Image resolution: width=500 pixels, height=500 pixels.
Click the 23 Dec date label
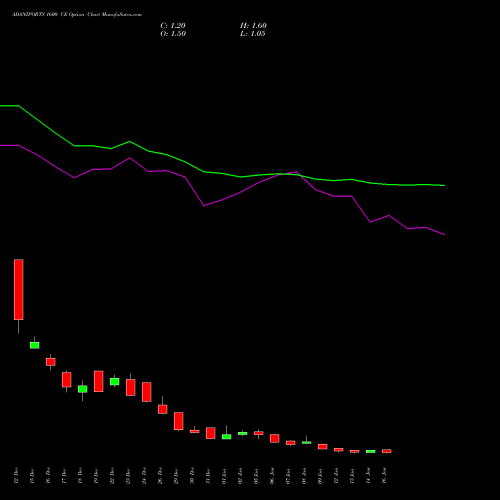[x=128, y=475]
